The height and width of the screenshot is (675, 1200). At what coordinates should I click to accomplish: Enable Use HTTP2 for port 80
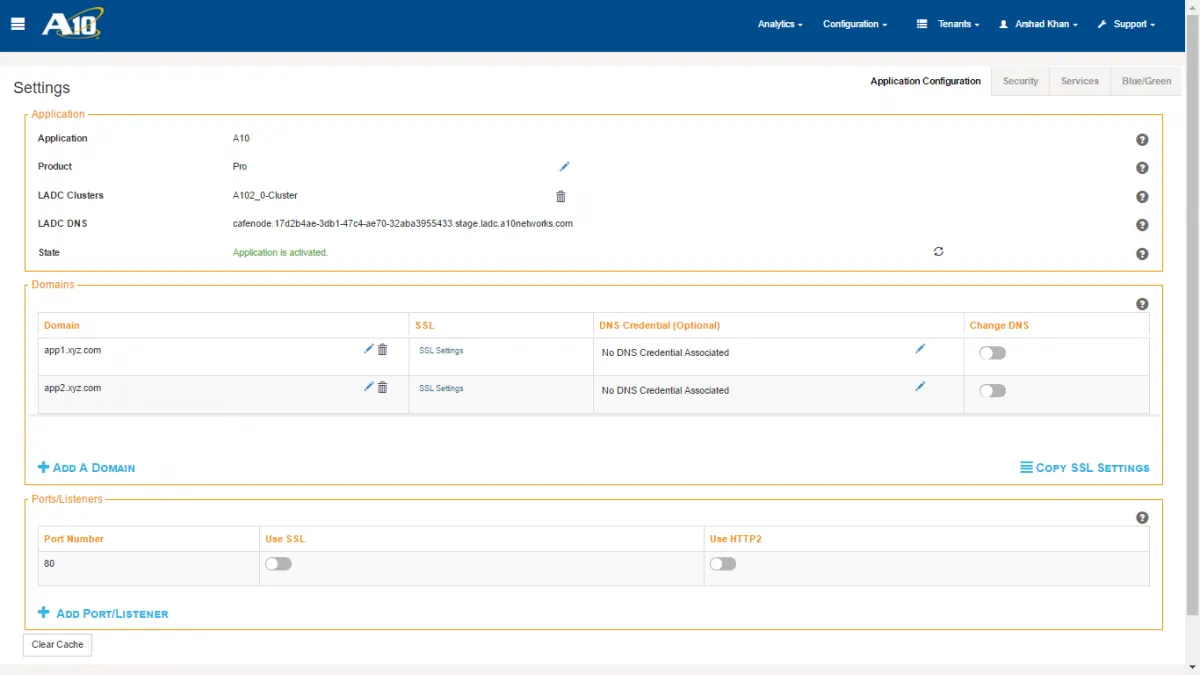(723, 563)
